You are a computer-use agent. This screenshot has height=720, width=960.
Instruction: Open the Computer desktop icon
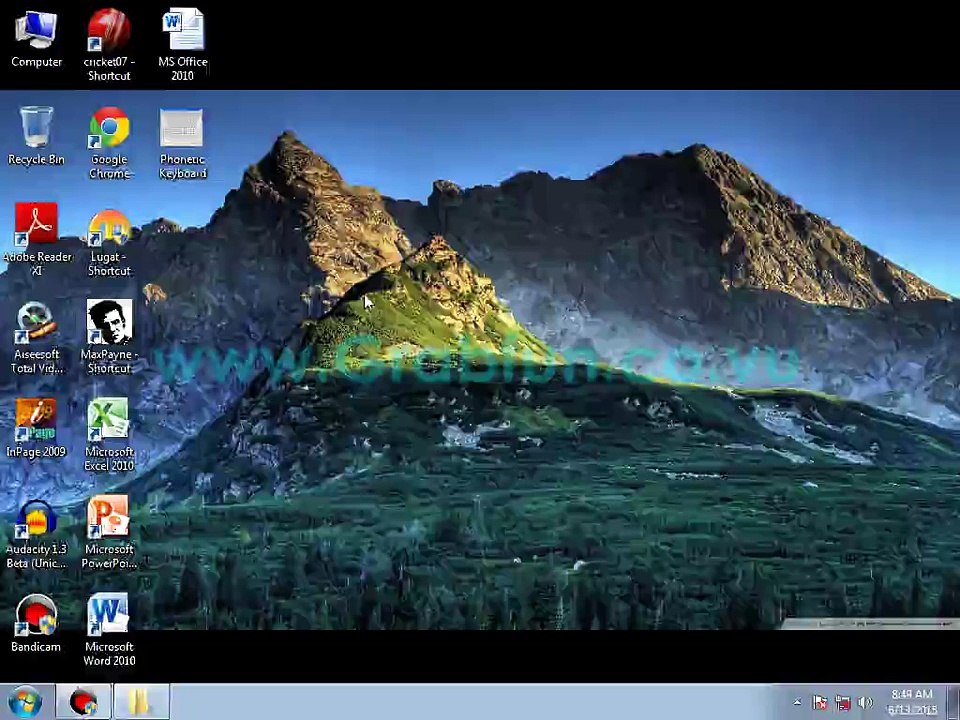(x=36, y=38)
